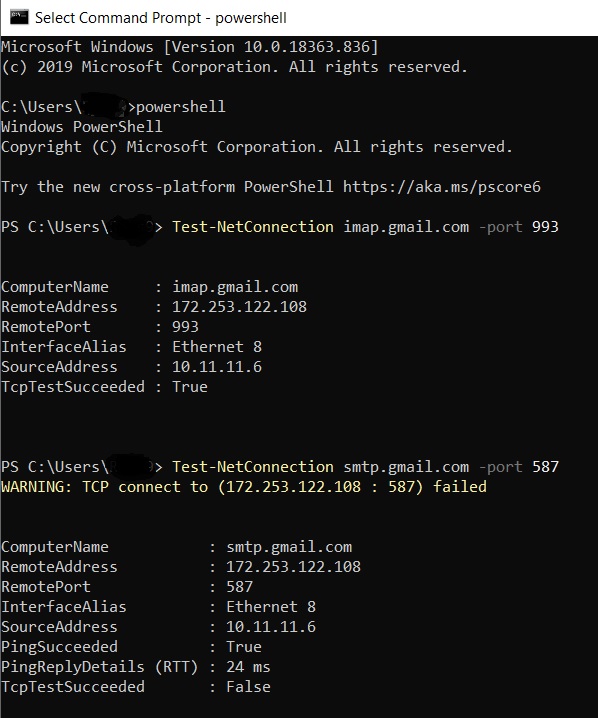598x718 pixels.
Task: Click the first TcpTestSucceeded value True
Action: (x=190, y=387)
